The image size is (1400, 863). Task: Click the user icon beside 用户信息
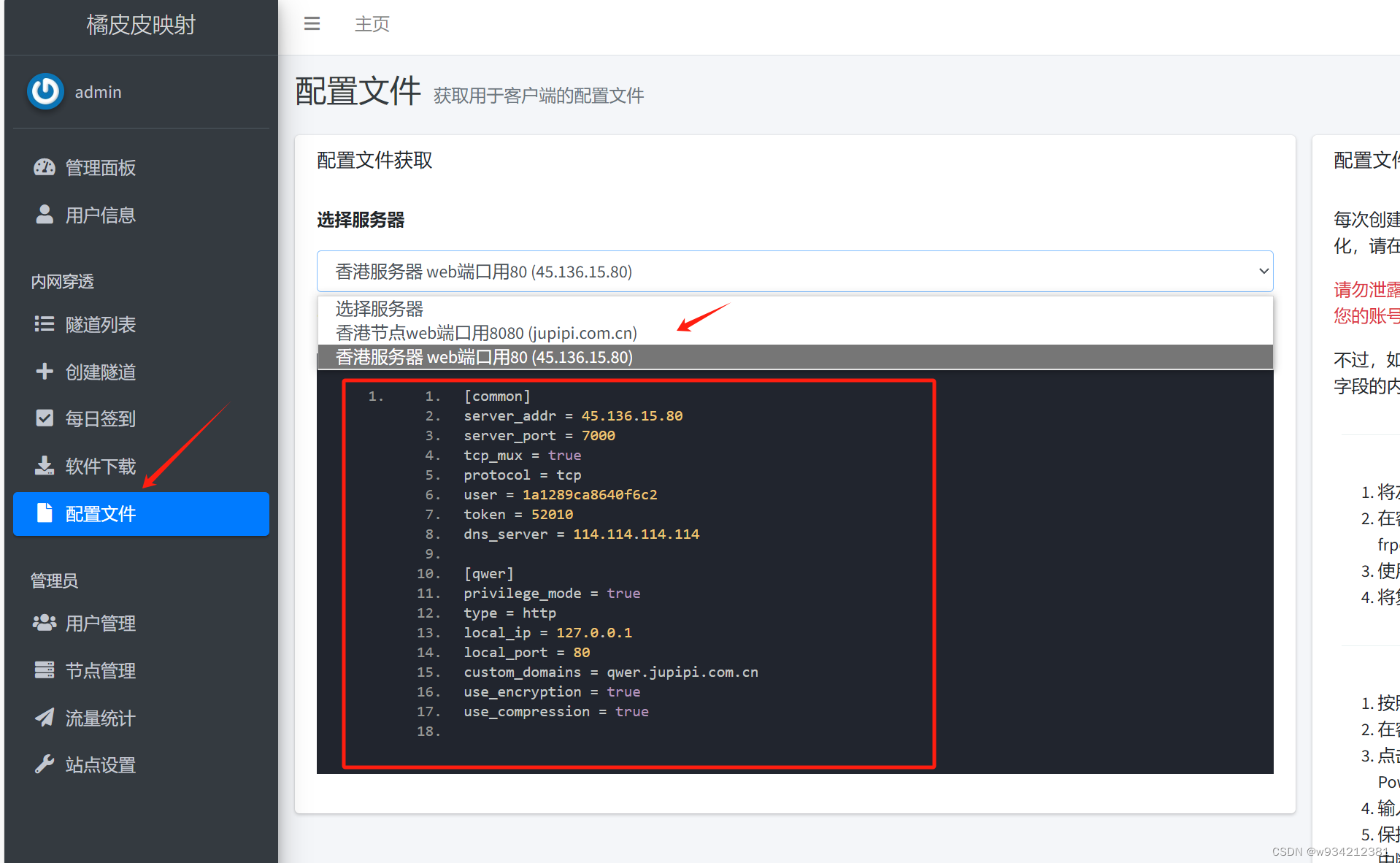(45, 215)
